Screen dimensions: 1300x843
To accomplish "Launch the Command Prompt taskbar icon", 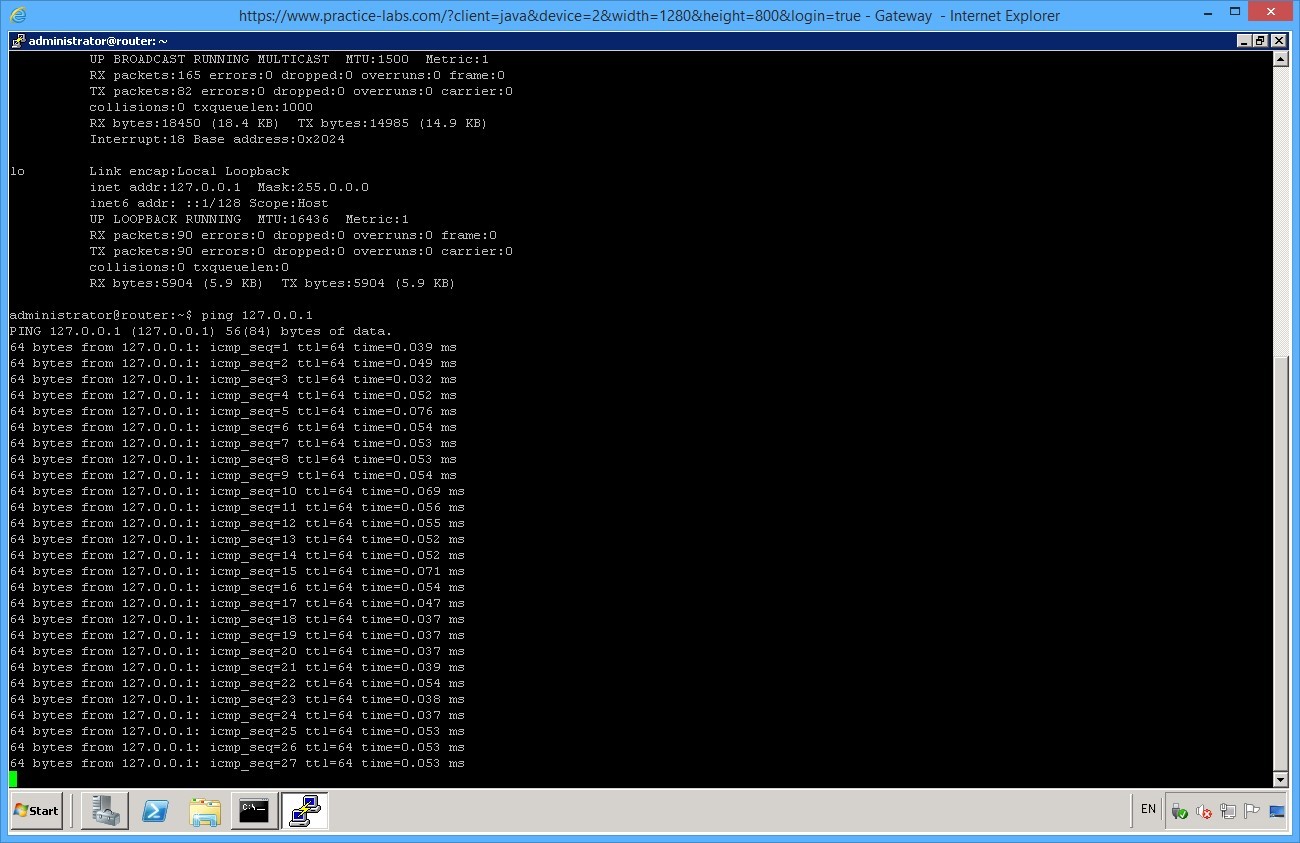I will point(255,811).
